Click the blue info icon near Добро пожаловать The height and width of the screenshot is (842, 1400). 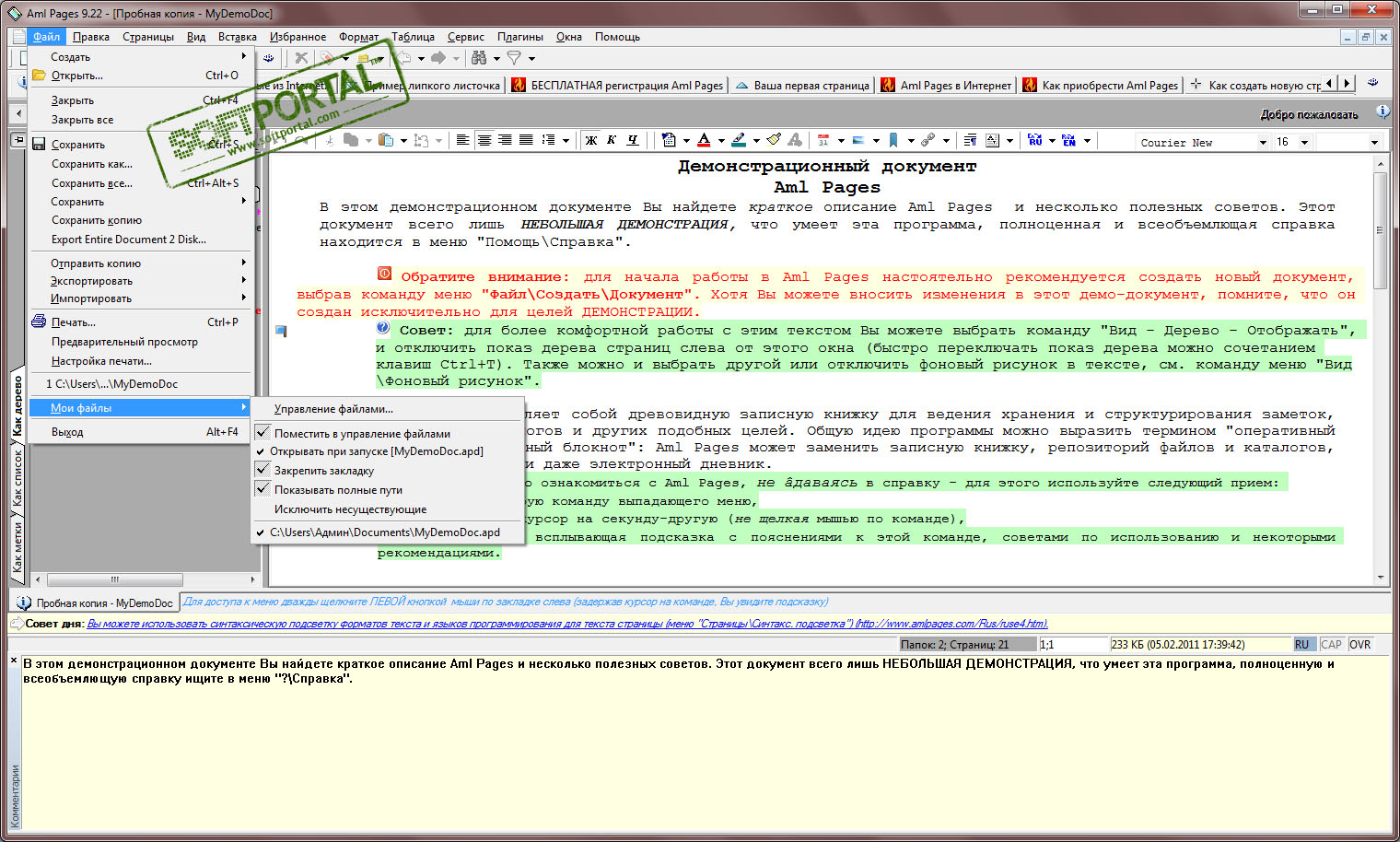(1382, 112)
